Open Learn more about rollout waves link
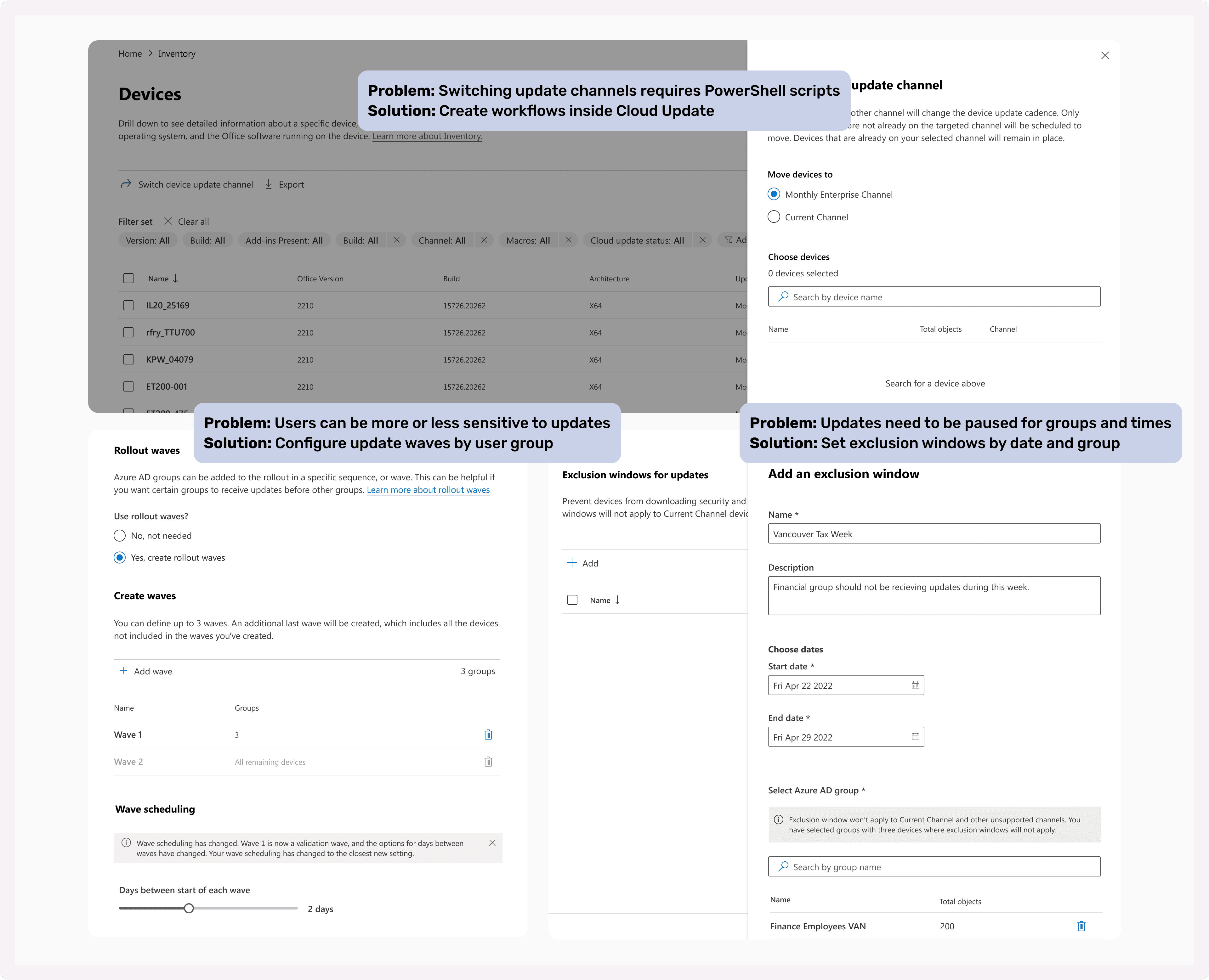 [428, 490]
